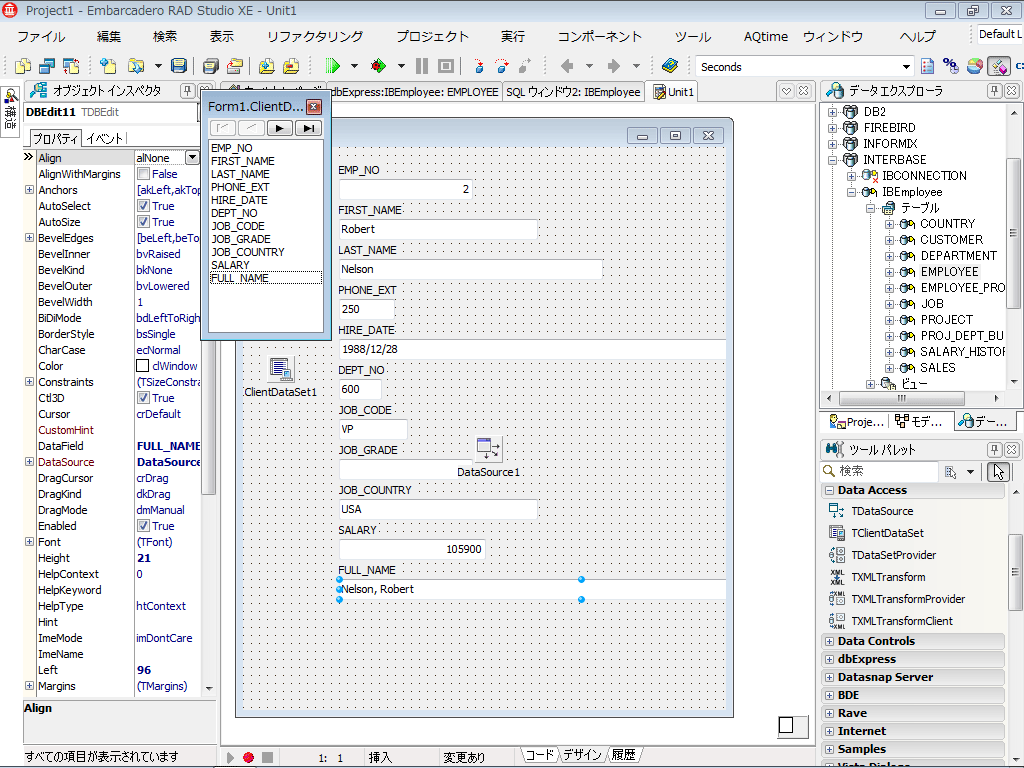
Task: Expand the Font property
Action: [29, 542]
